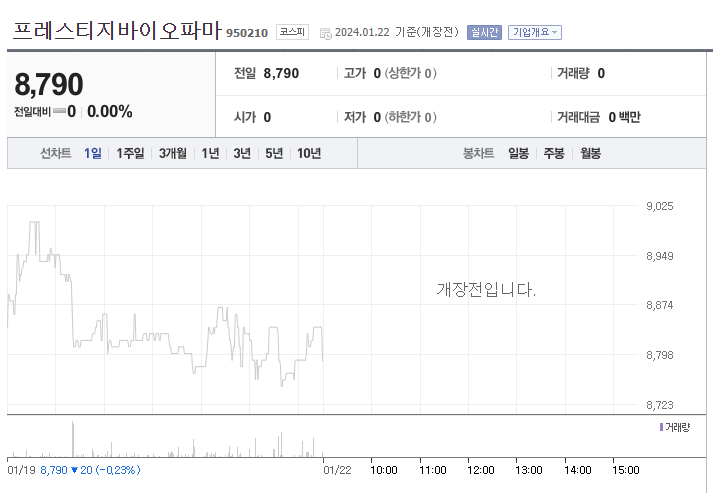Click the 8,949 y-axis price label

click(x=659, y=256)
